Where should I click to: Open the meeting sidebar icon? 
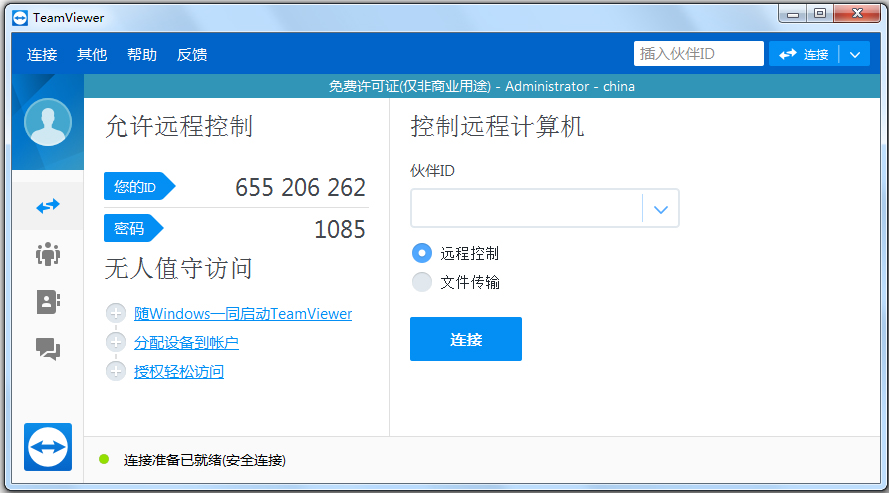pos(48,254)
